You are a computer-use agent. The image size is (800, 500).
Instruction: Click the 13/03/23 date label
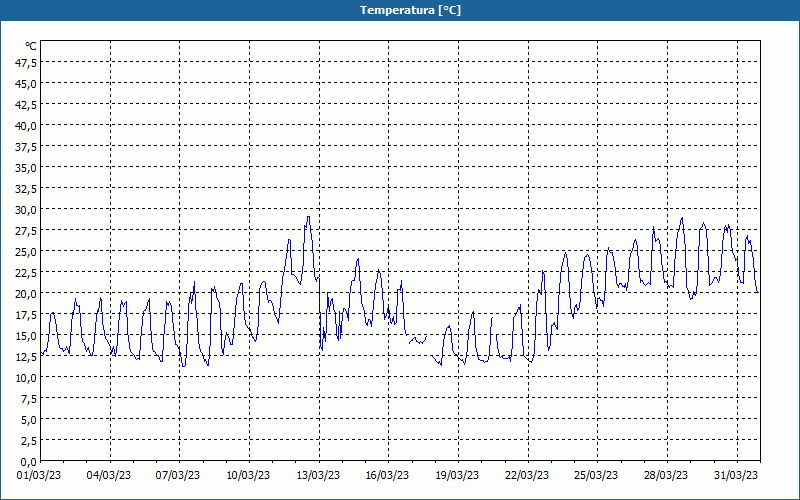(318, 476)
